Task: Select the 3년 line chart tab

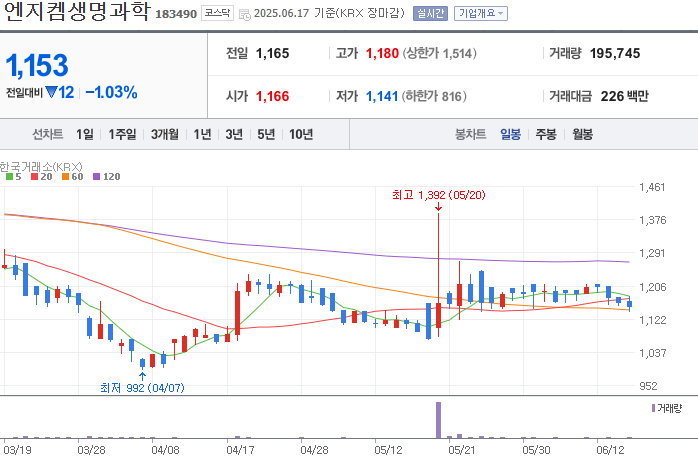Action: 234,134
